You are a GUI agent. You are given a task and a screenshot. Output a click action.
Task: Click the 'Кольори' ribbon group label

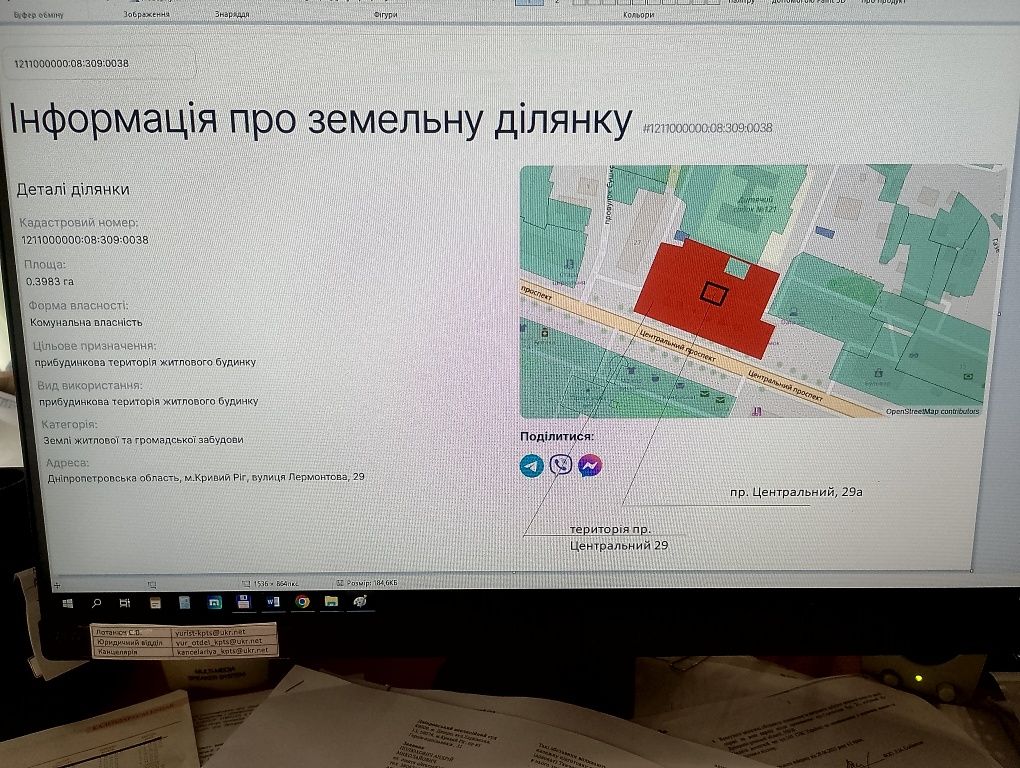(638, 14)
